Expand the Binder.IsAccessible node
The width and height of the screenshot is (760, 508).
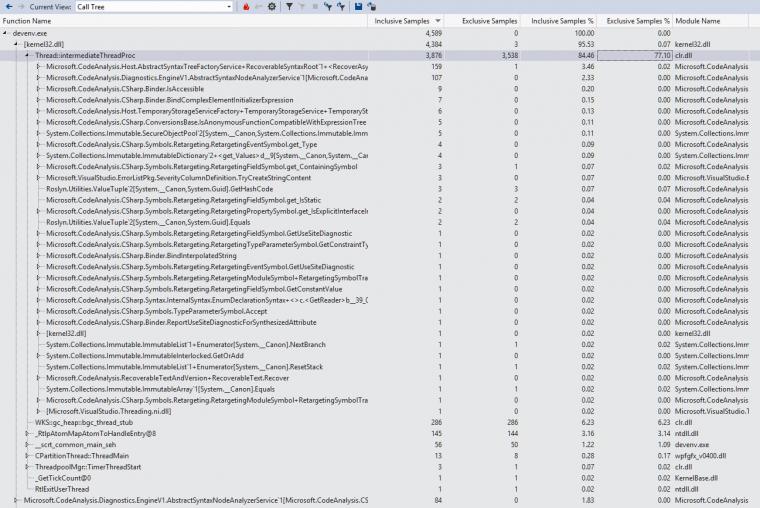38,89
